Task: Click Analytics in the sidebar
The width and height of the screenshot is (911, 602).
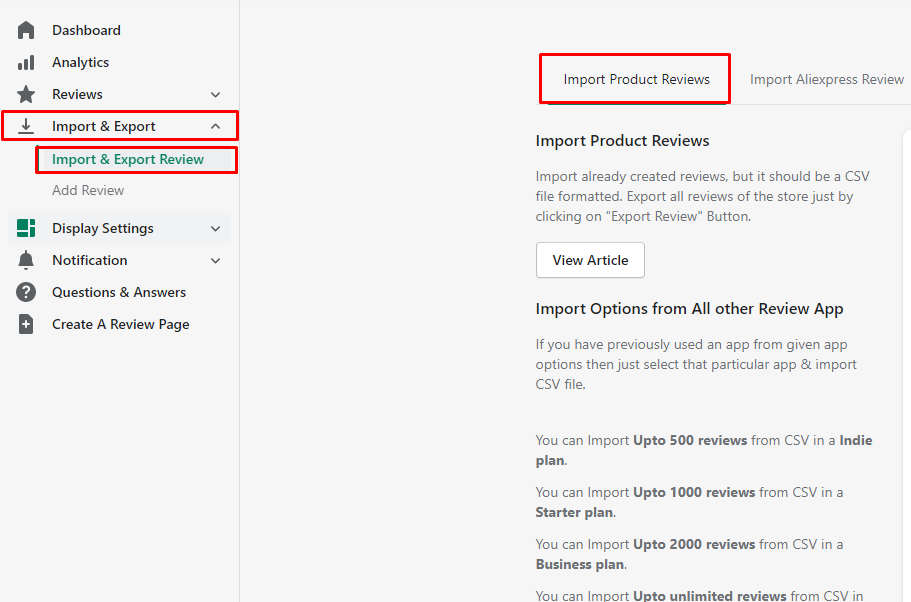Action: (x=79, y=61)
